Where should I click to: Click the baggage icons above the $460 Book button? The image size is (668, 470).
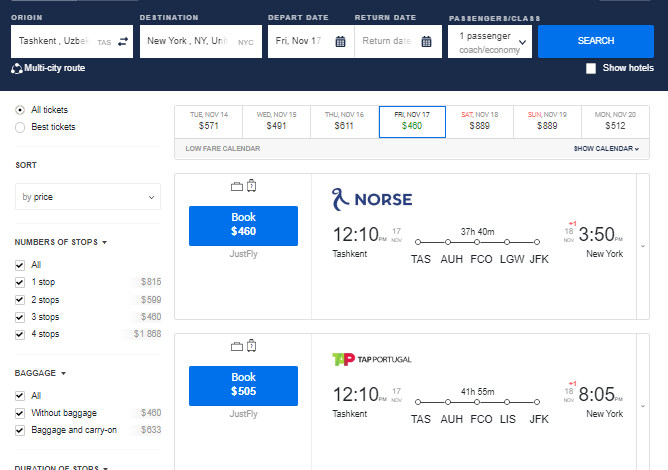click(244, 186)
